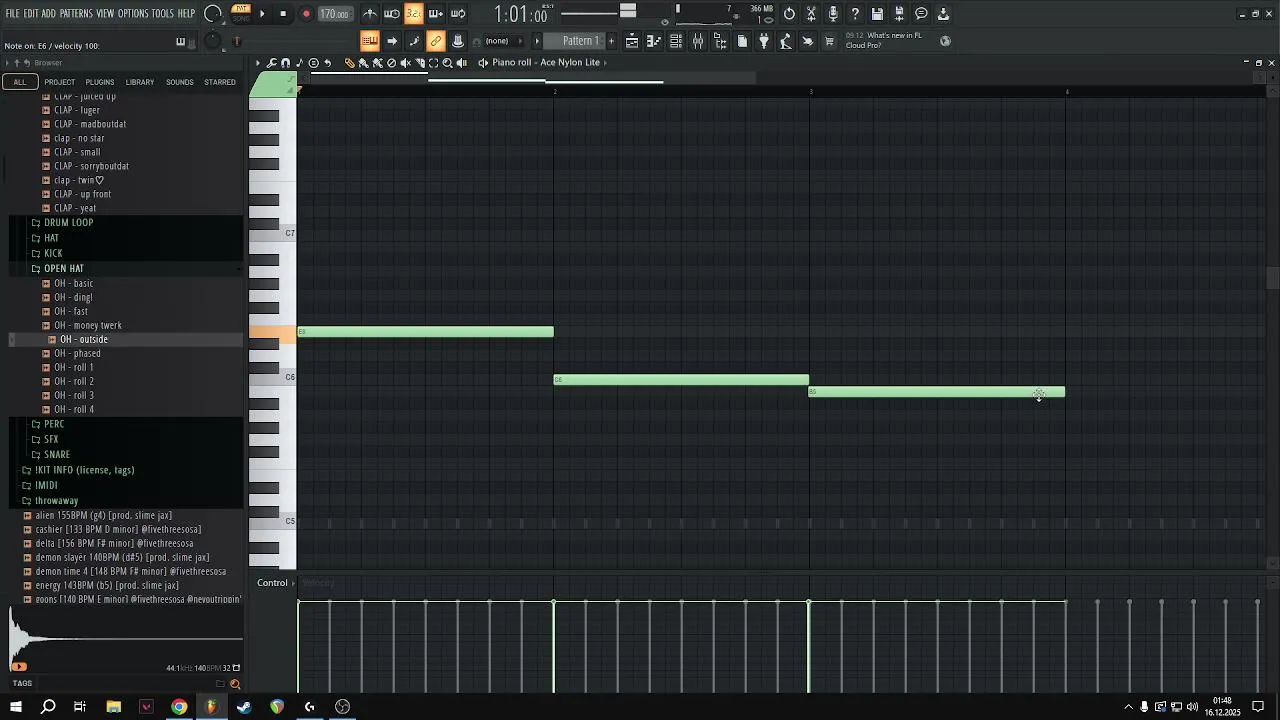Viewport: 1280px width, 720px height.
Task: Open the Mixer view
Action: tap(698, 41)
